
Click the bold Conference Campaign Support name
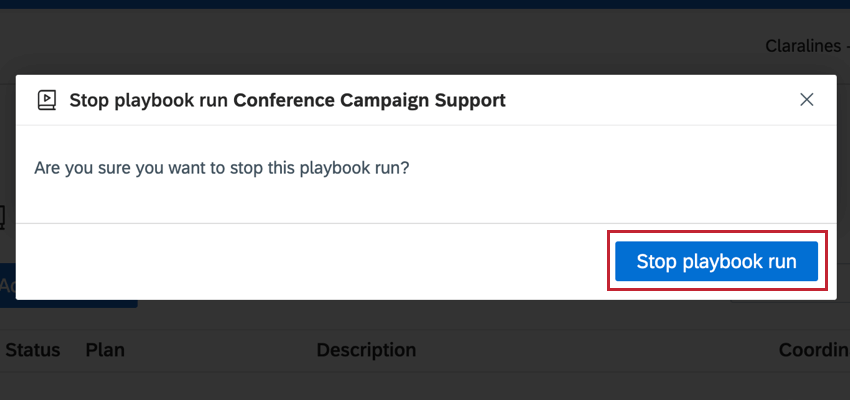tap(370, 100)
